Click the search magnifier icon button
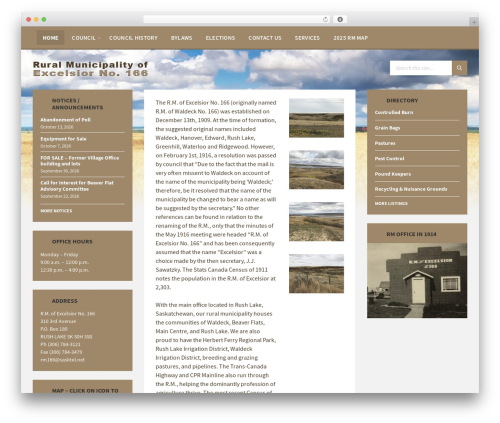Screen dimensions: 500x423 pyautogui.click(x=459, y=68)
